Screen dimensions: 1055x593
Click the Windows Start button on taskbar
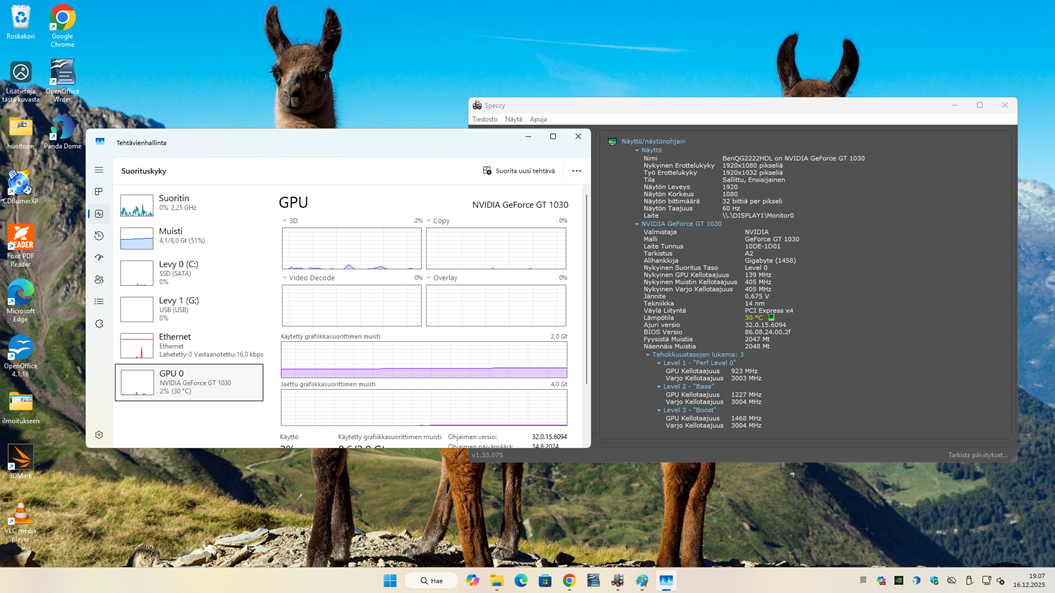(x=390, y=581)
